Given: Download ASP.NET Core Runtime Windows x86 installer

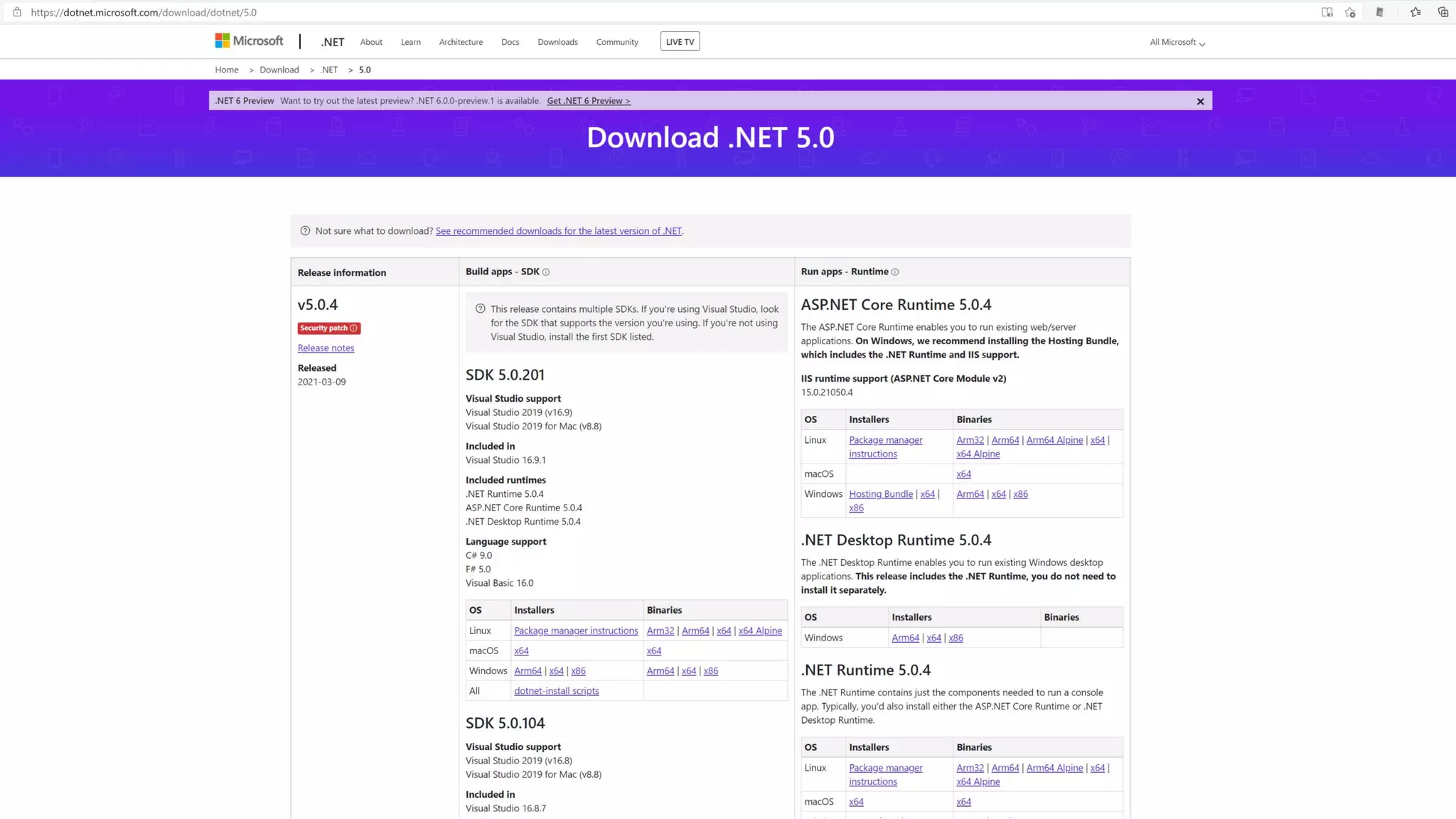Looking at the screenshot, I should pos(856,508).
